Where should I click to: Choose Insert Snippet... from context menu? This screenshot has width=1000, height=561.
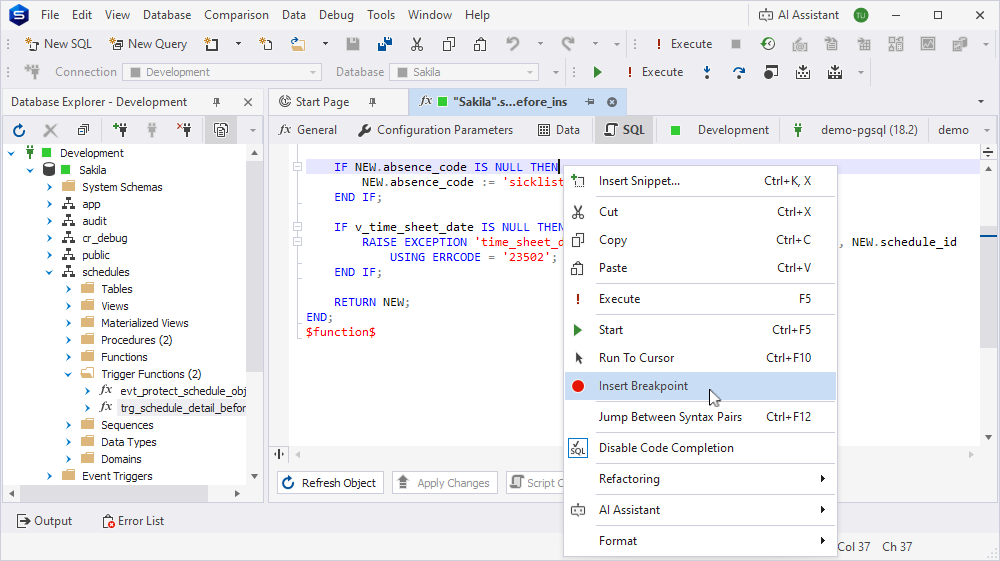tap(700, 182)
